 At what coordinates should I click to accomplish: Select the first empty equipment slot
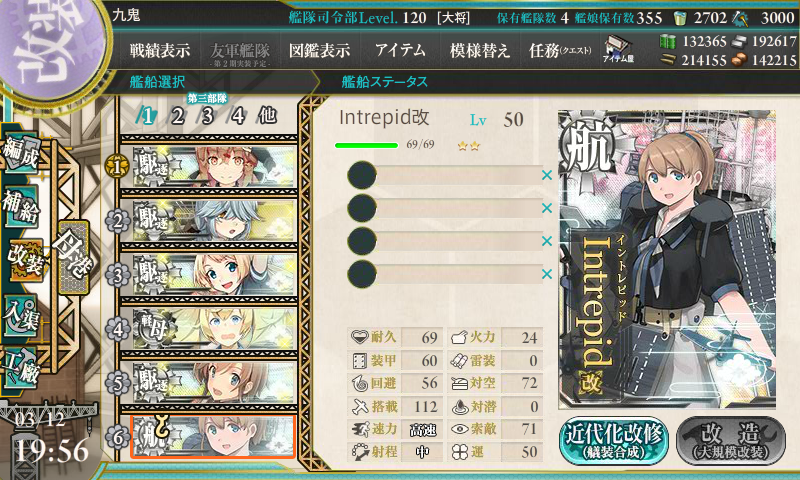point(445,175)
